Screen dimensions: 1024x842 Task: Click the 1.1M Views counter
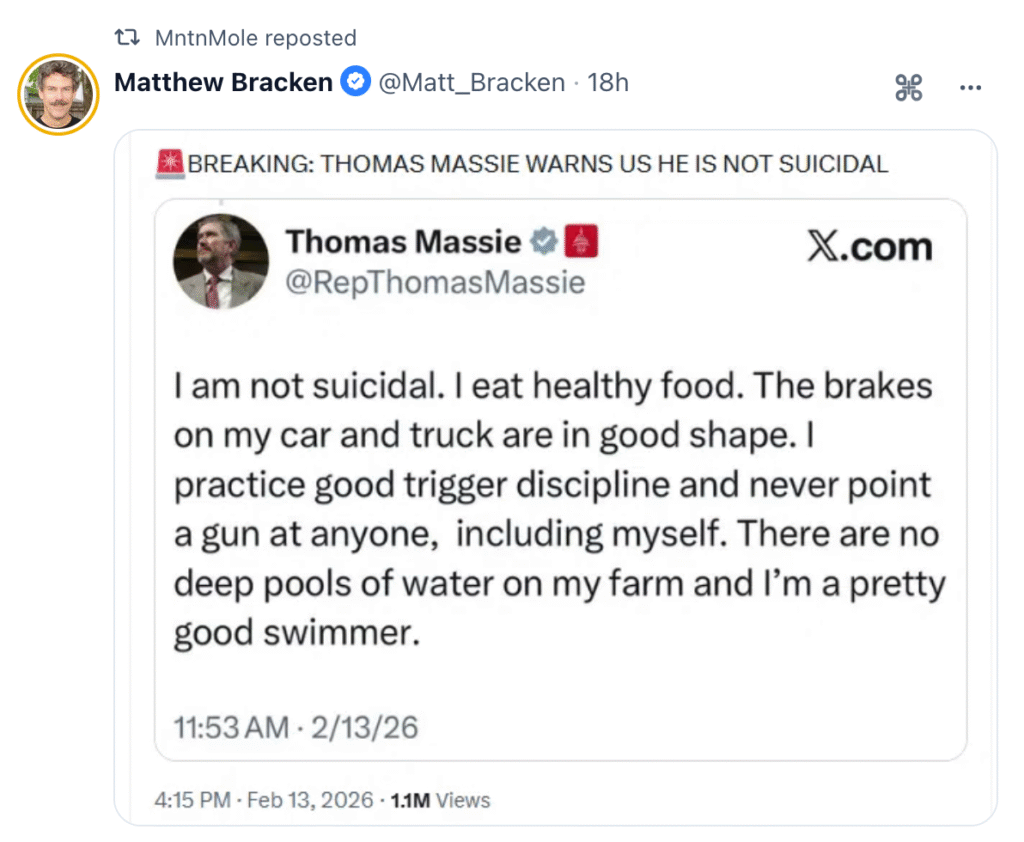click(440, 800)
